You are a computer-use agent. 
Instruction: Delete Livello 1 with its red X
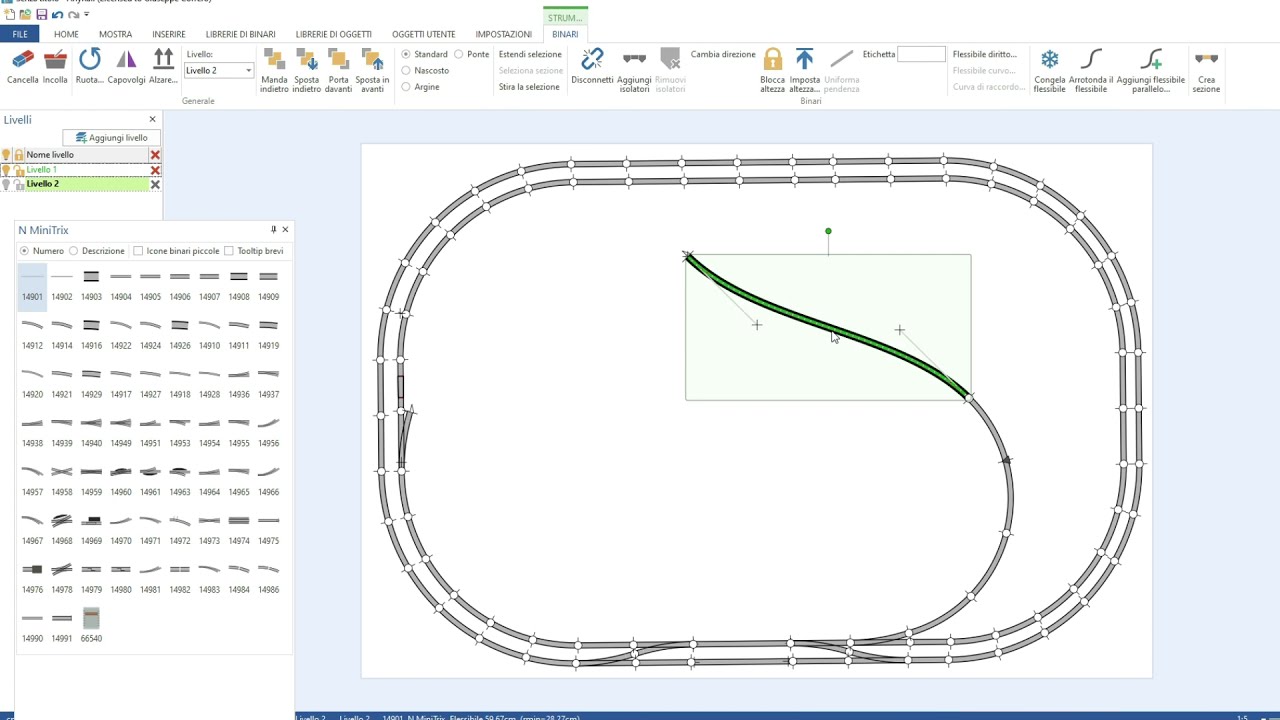coord(155,170)
